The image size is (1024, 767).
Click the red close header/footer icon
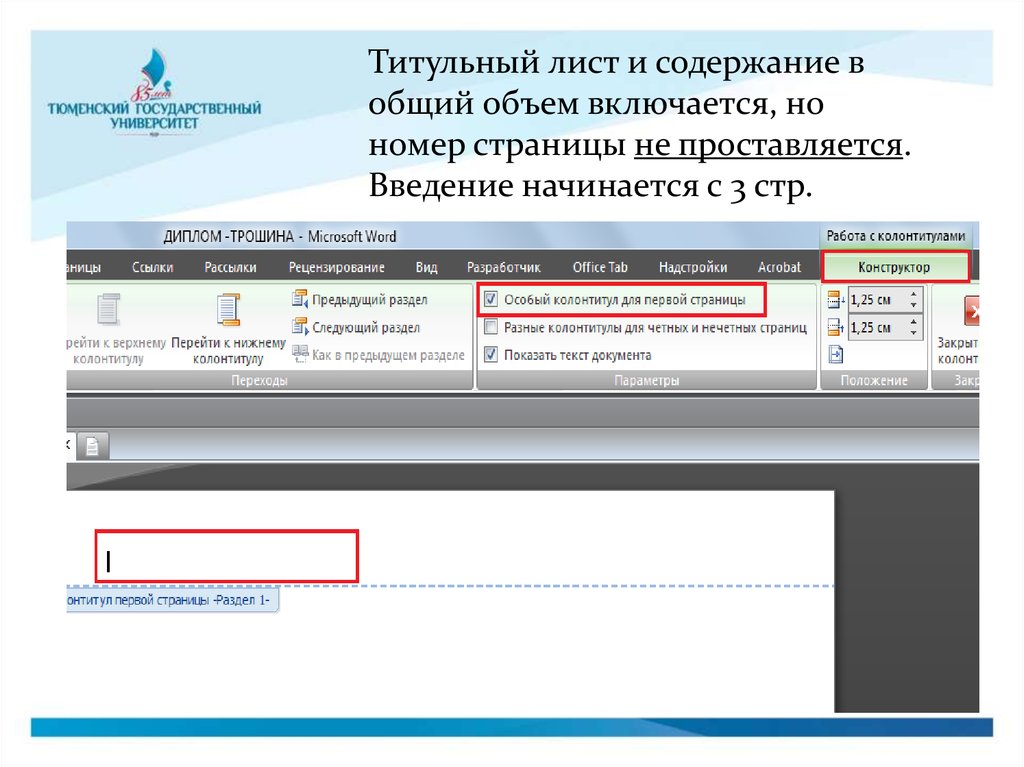pyautogui.click(x=972, y=314)
